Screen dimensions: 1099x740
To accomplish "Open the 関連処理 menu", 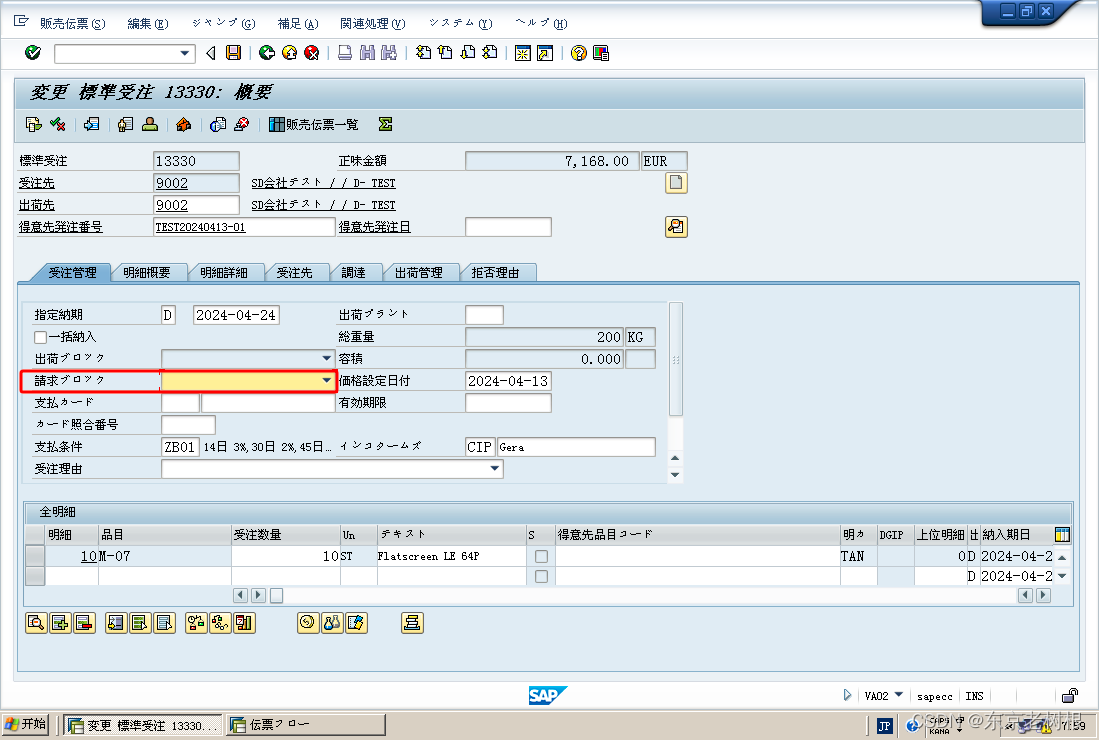I will pyautogui.click(x=372, y=23).
